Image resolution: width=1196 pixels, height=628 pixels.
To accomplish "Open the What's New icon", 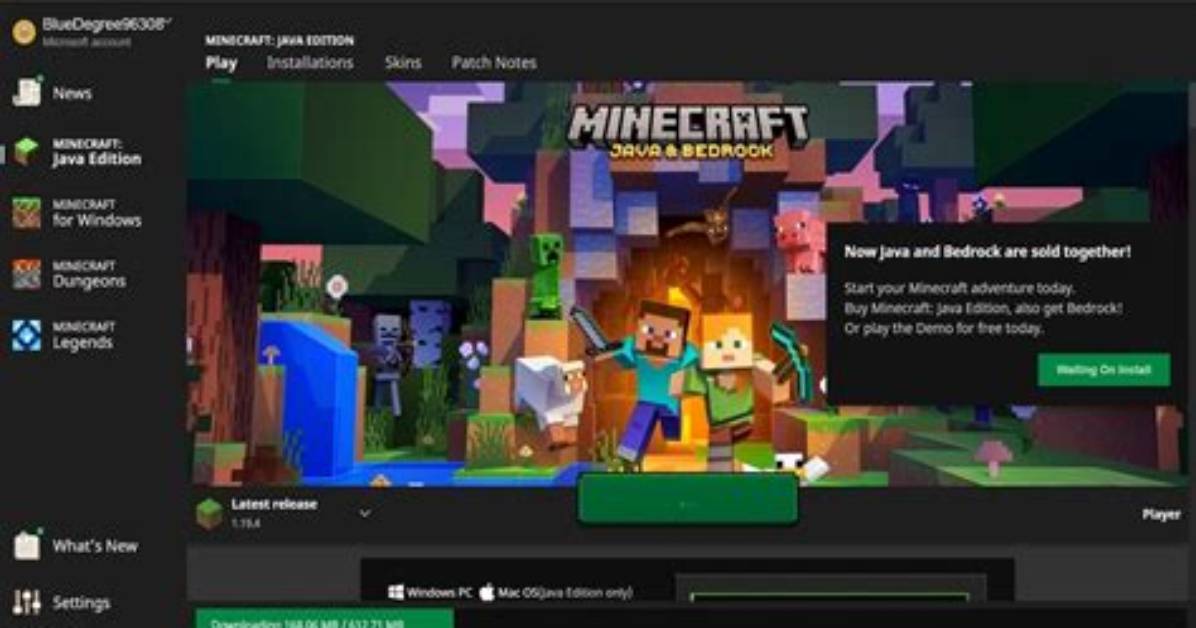I will tap(27, 545).
